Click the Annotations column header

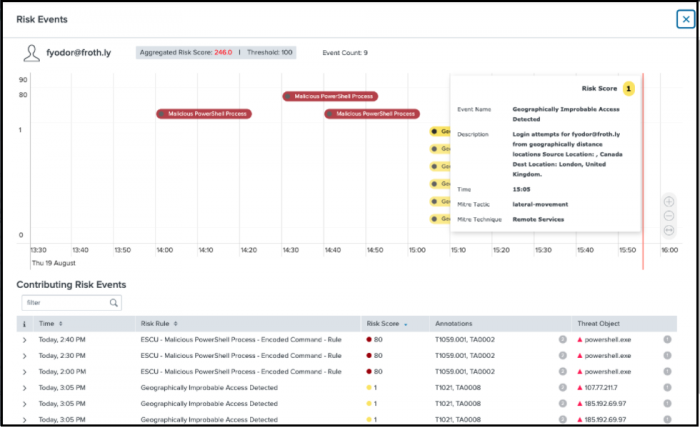click(454, 324)
